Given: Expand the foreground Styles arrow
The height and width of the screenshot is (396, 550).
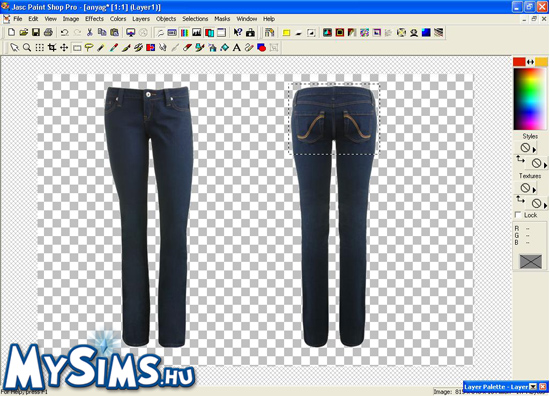Looking at the screenshot, I should pos(534,150).
